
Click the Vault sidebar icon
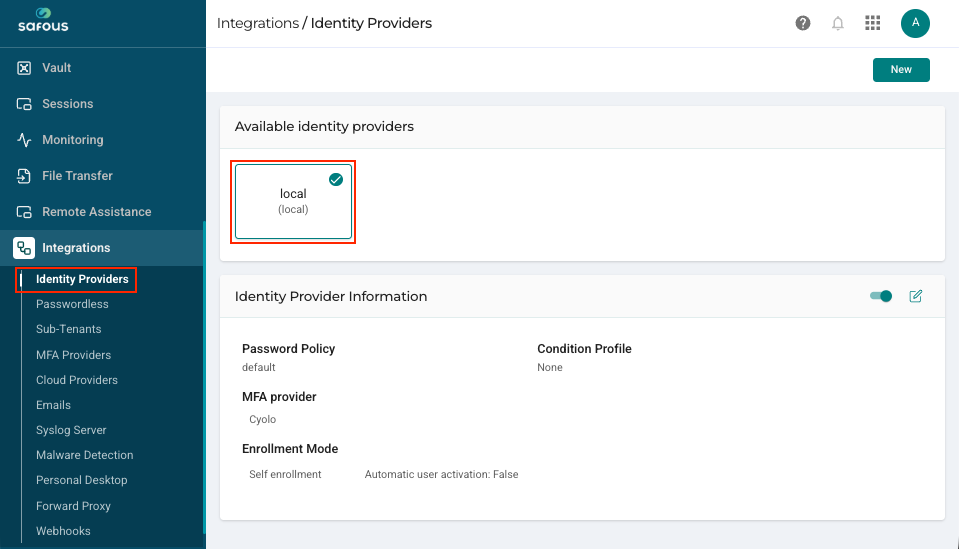coord(24,68)
